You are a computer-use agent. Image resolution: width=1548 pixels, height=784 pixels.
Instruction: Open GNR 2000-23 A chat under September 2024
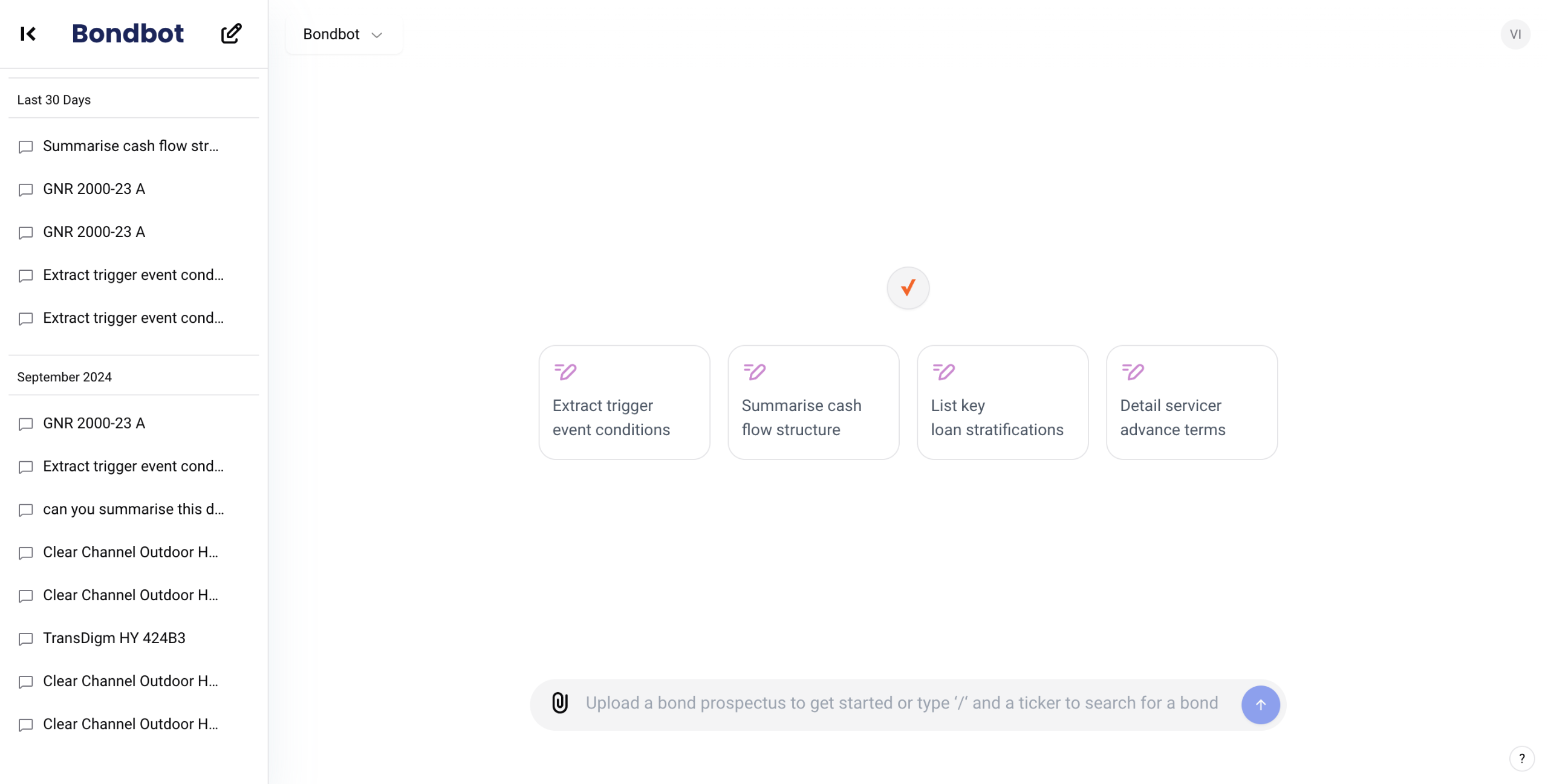(94, 423)
